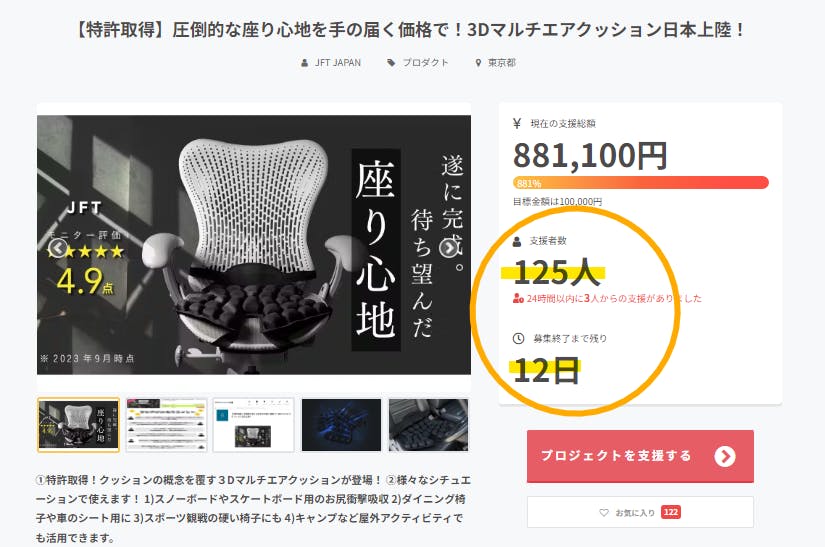The height and width of the screenshot is (547, 825).
Task: Click the clock icon beside 募集終了まで残り
Action: (x=518, y=338)
